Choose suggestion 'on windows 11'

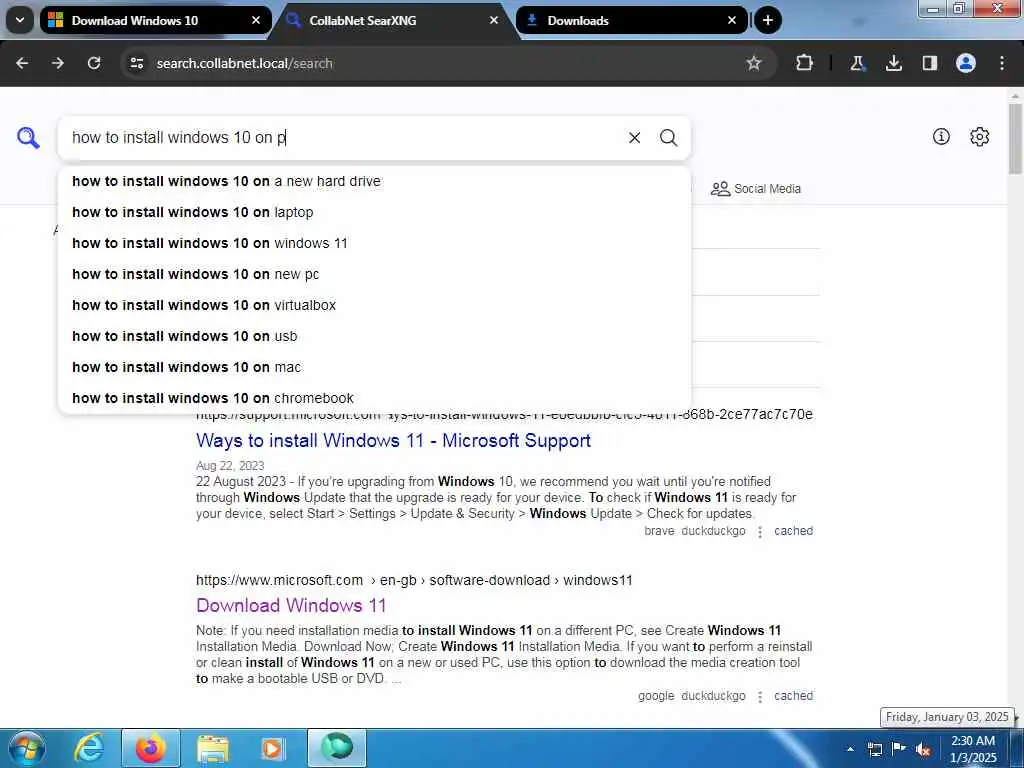(375, 244)
